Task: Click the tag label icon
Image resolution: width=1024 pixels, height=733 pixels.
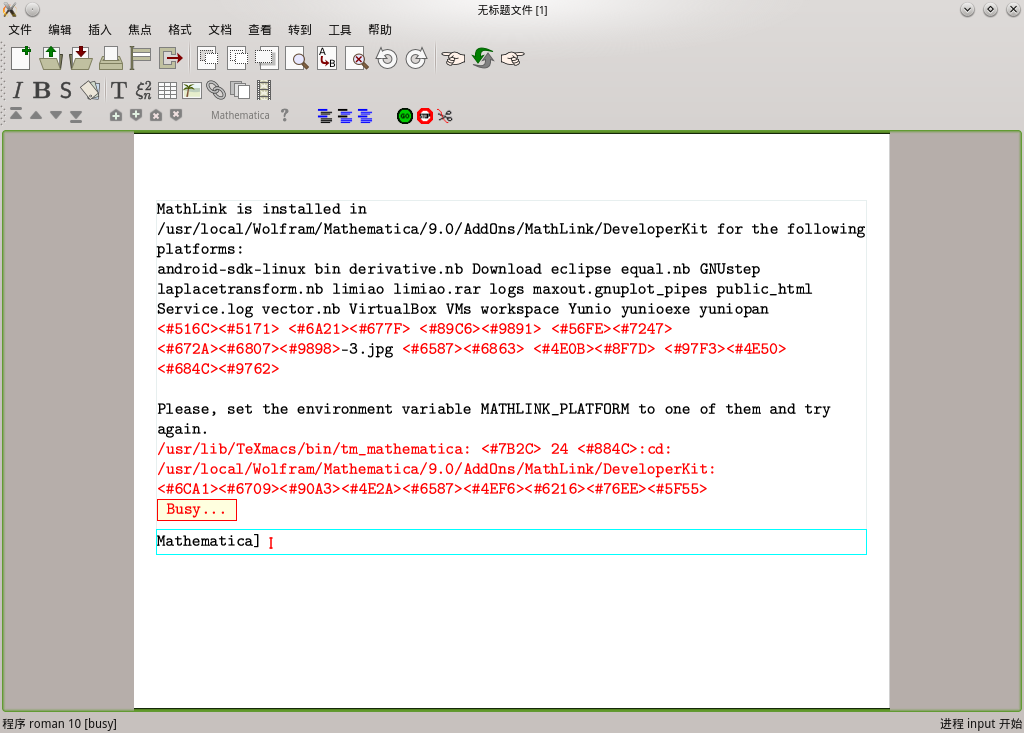Action: coord(90,90)
